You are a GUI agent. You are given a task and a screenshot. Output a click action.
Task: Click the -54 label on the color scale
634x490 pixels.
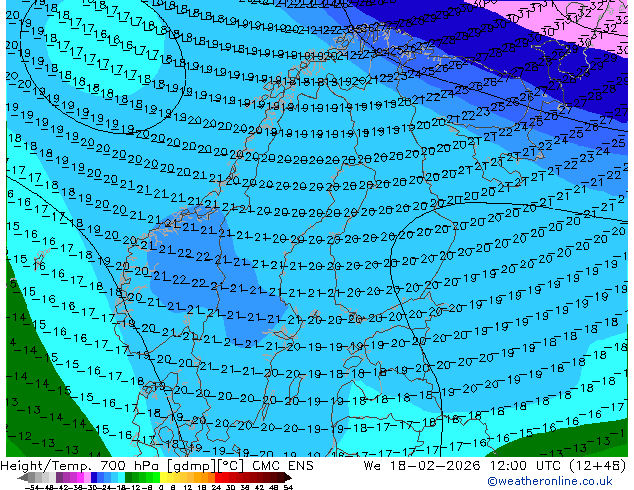[31, 487]
